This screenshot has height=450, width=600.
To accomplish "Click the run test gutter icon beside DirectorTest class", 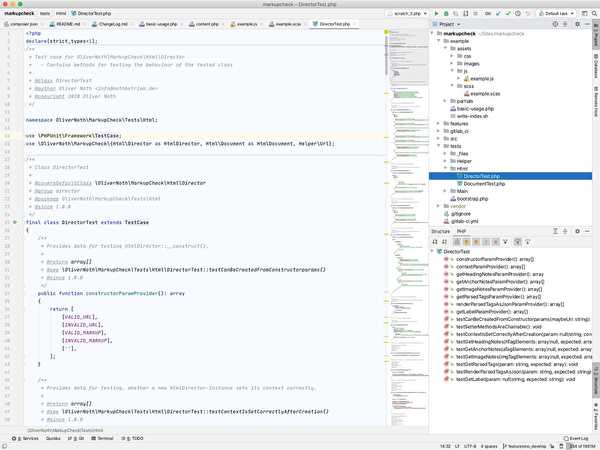I will point(15,222).
